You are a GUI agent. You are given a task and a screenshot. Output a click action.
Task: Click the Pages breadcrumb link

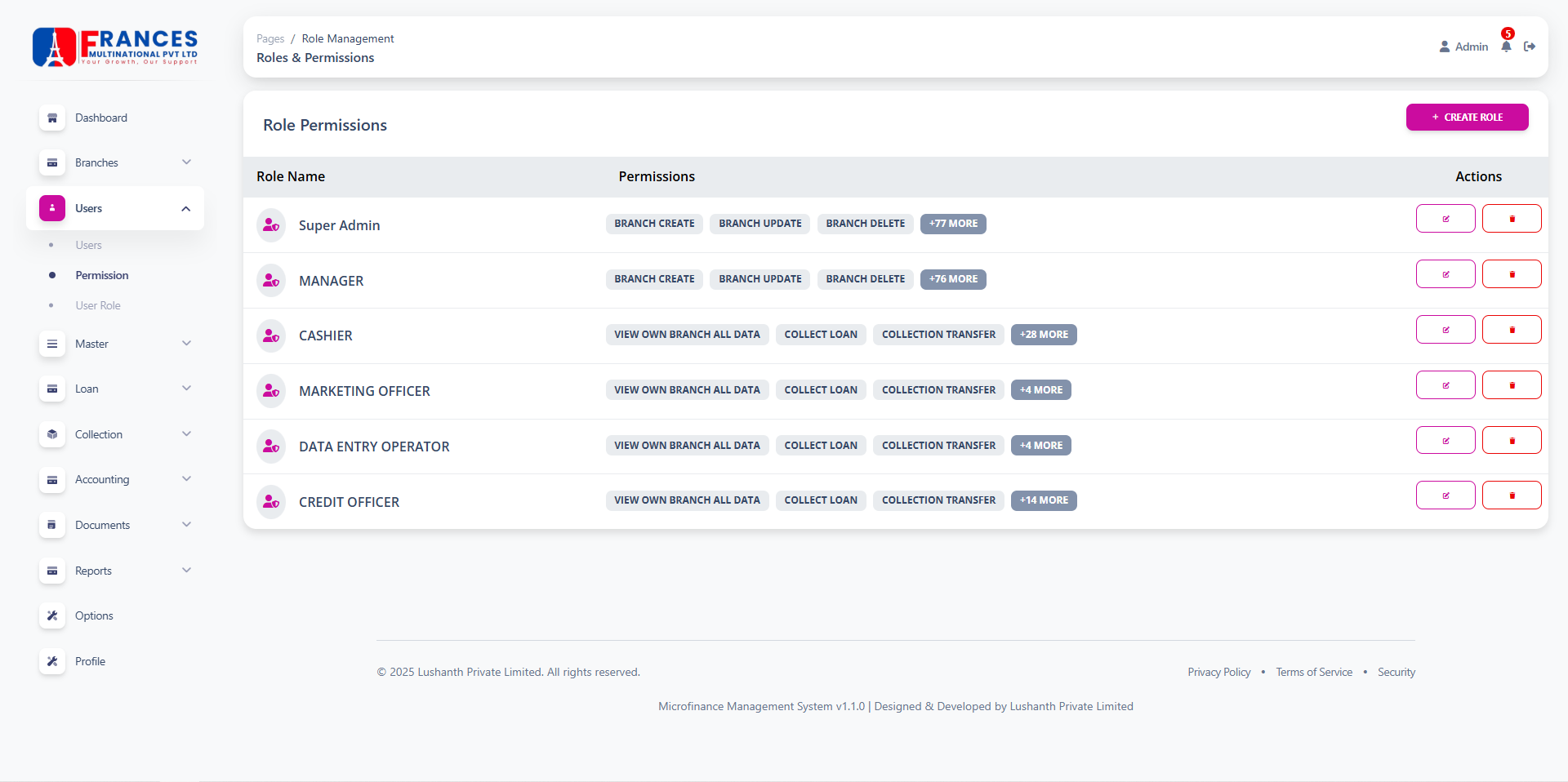(270, 38)
